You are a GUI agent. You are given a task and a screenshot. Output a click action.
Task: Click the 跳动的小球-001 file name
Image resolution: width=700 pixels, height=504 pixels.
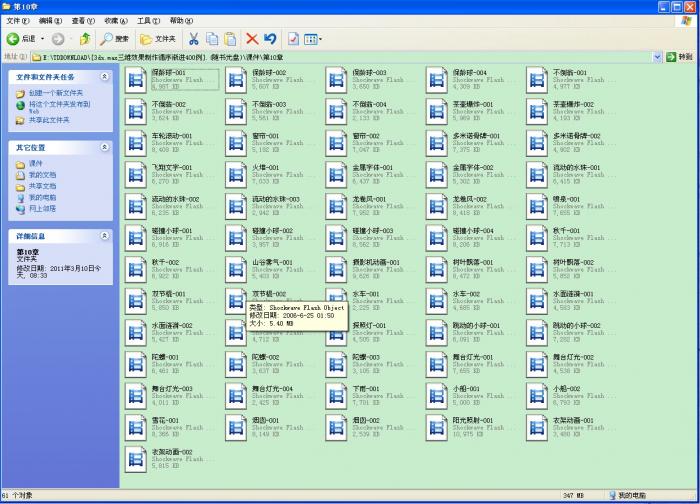point(476,325)
